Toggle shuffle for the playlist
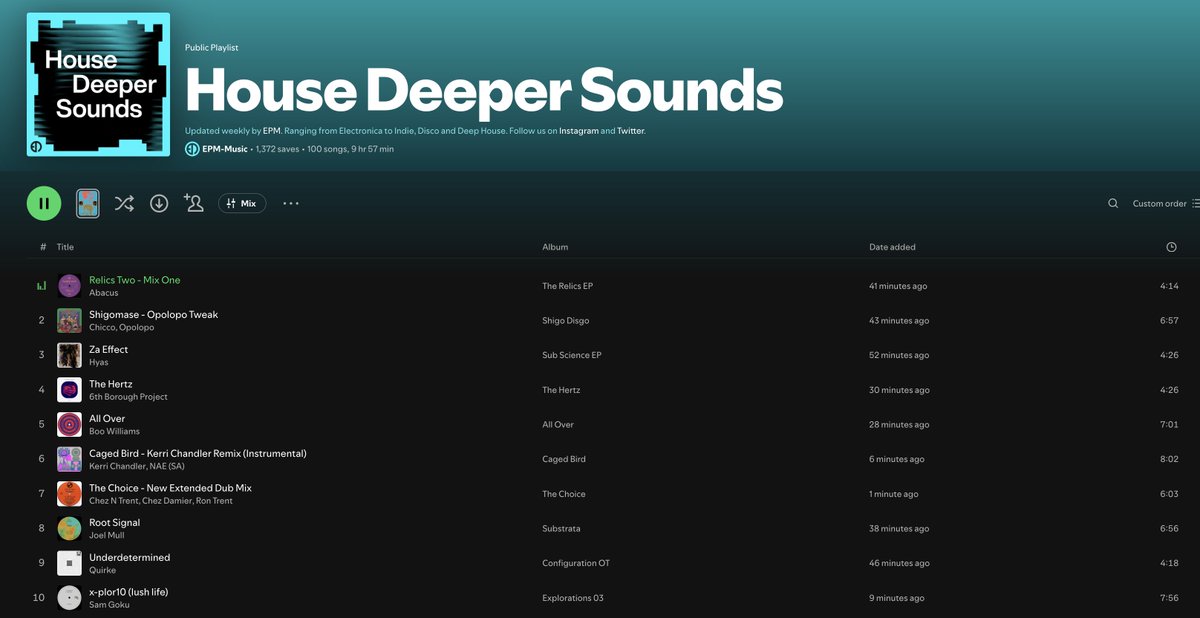This screenshot has width=1200, height=618. pyautogui.click(x=124, y=203)
